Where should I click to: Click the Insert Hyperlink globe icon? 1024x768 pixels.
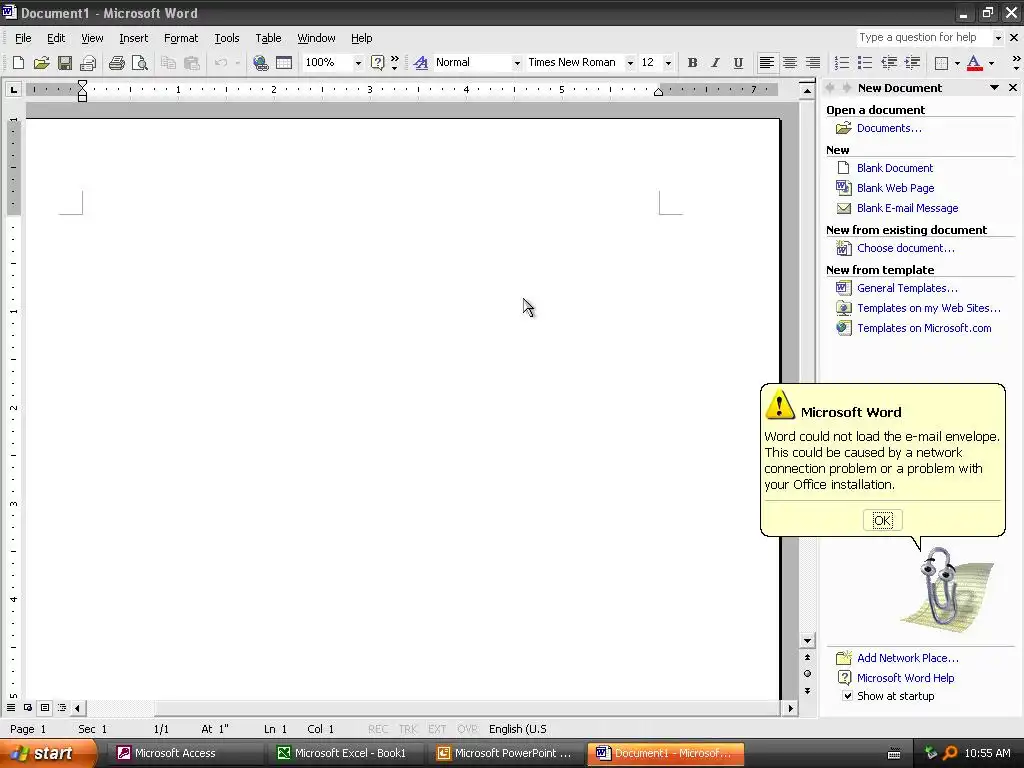click(x=261, y=63)
